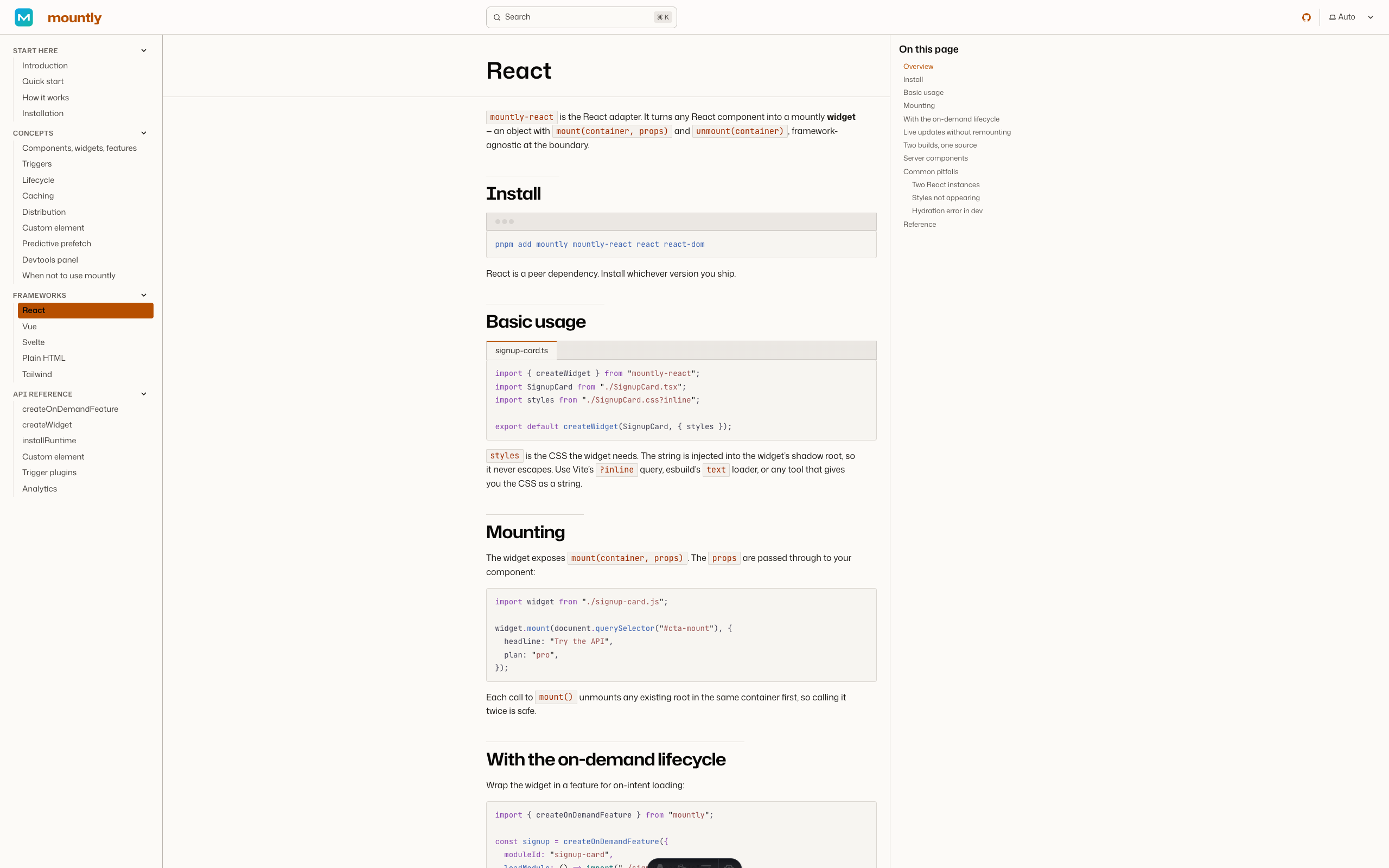Screen dimensions: 1389x868
Task: Collapse the START HERE sidebar section
Action: point(143,50)
